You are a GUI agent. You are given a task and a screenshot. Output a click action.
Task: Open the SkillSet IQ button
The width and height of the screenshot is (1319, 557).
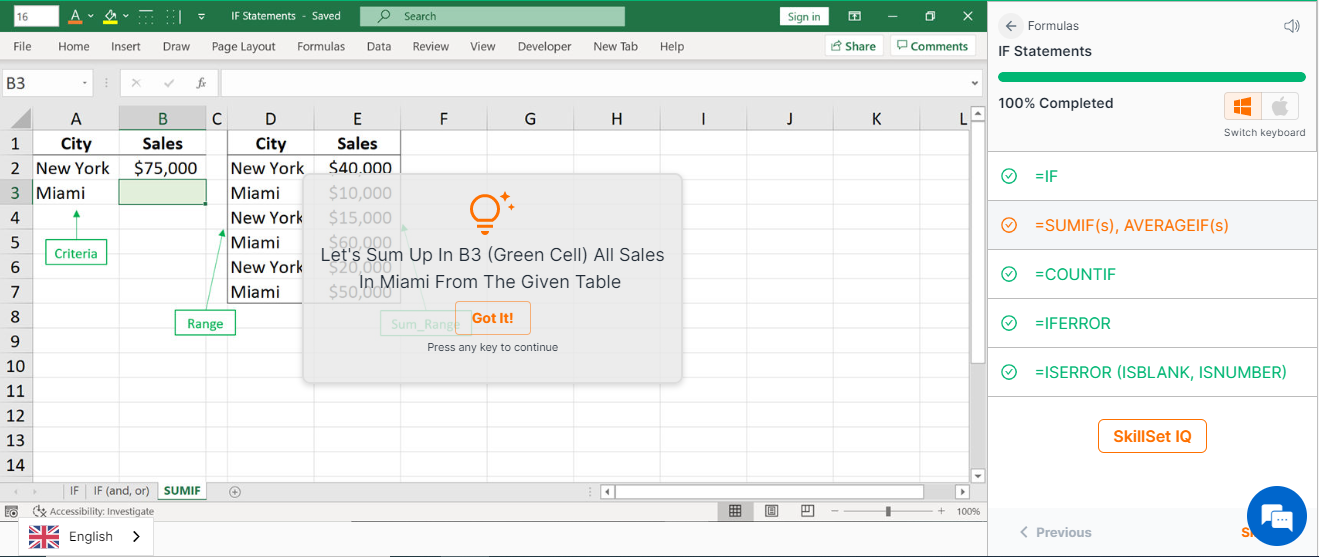tap(1152, 436)
